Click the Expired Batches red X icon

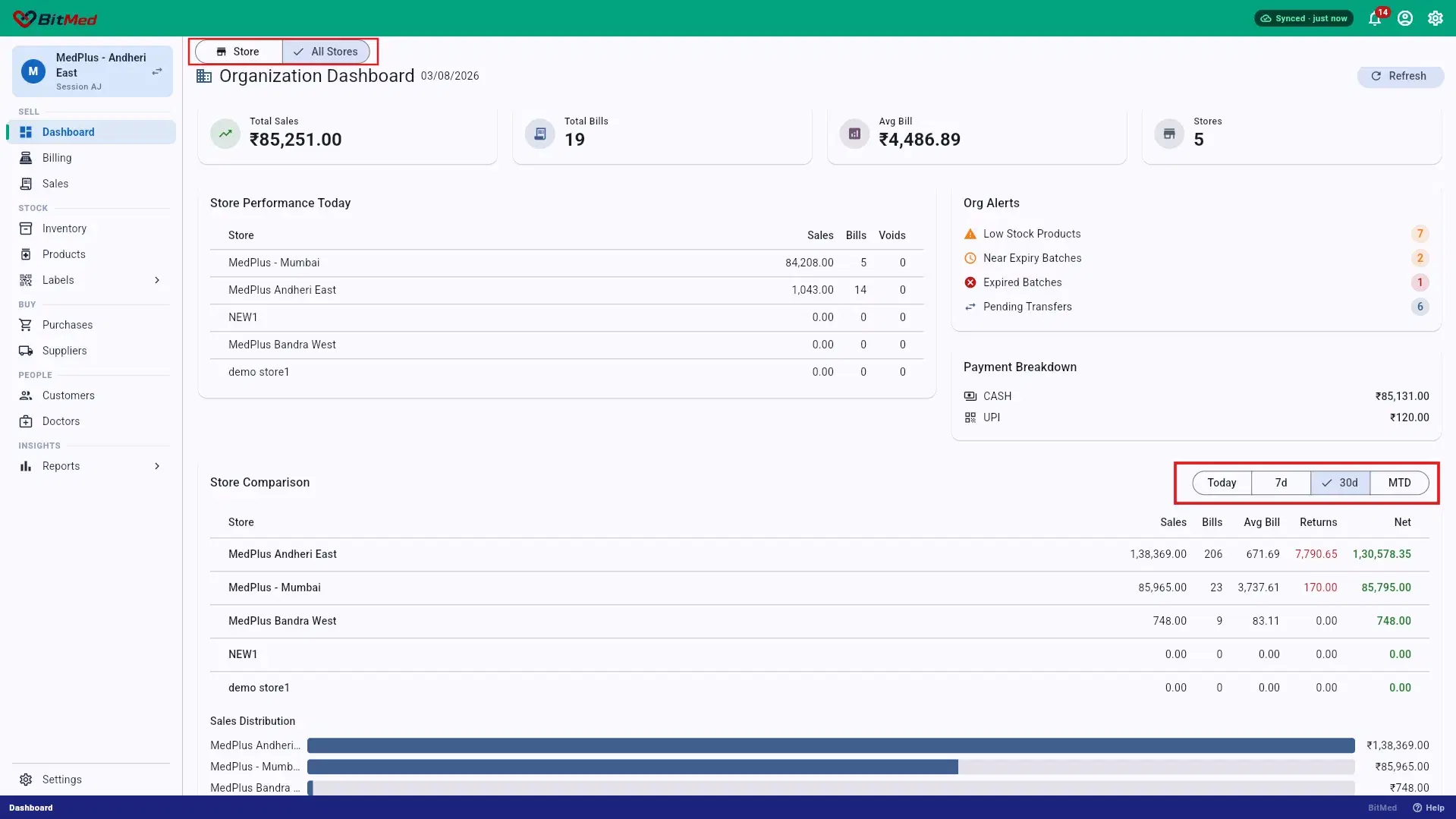[970, 282]
